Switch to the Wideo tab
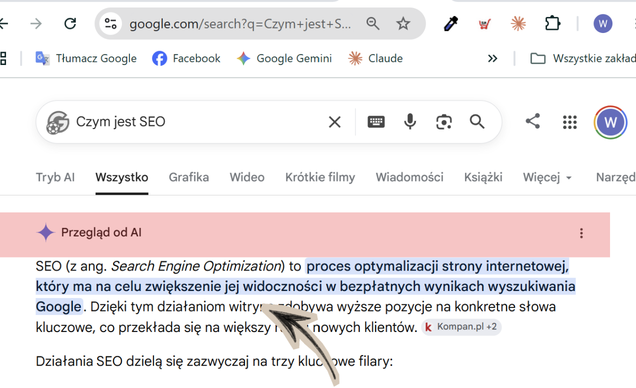Viewport: 636px width, 388px height. click(x=247, y=177)
